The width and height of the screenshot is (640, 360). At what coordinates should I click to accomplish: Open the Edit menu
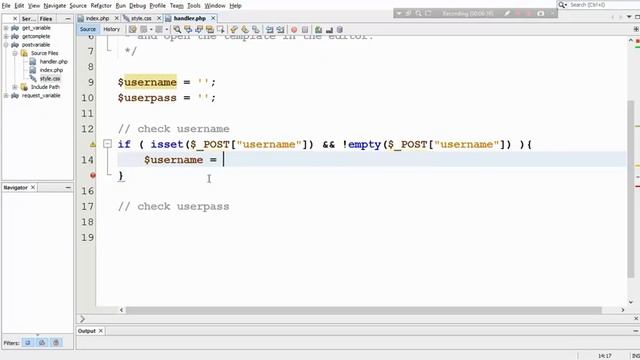coord(19,6)
